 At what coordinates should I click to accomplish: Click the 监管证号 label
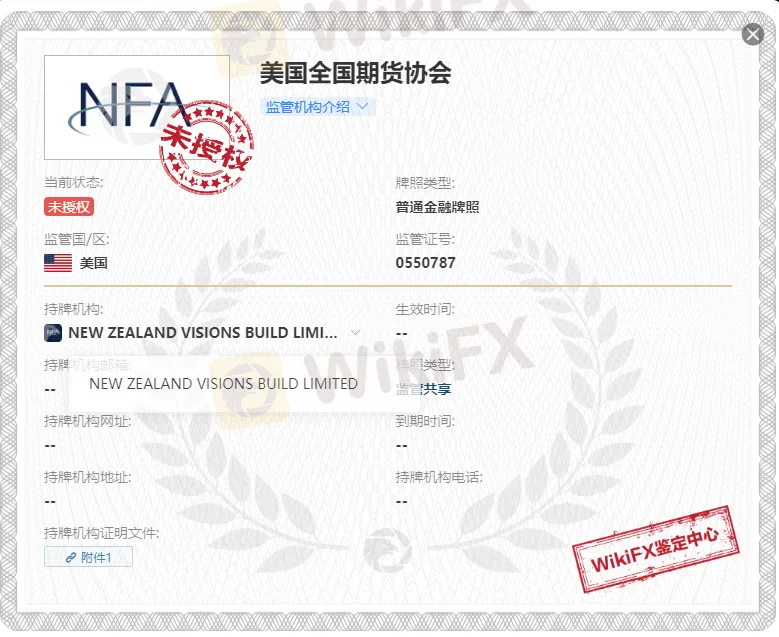[425, 239]
